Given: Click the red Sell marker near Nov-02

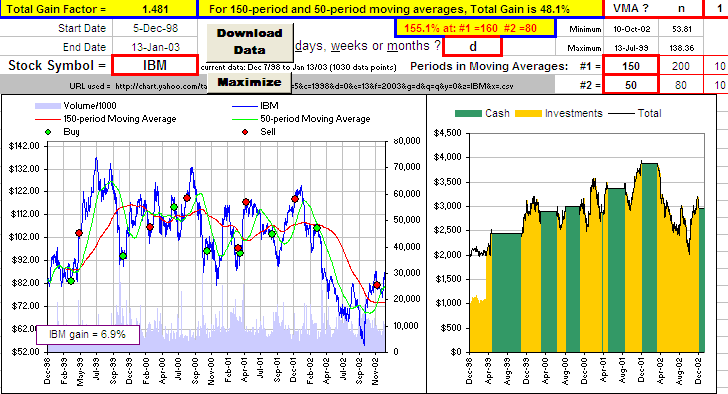Looking at the screenshot, I should click(377, 285).
